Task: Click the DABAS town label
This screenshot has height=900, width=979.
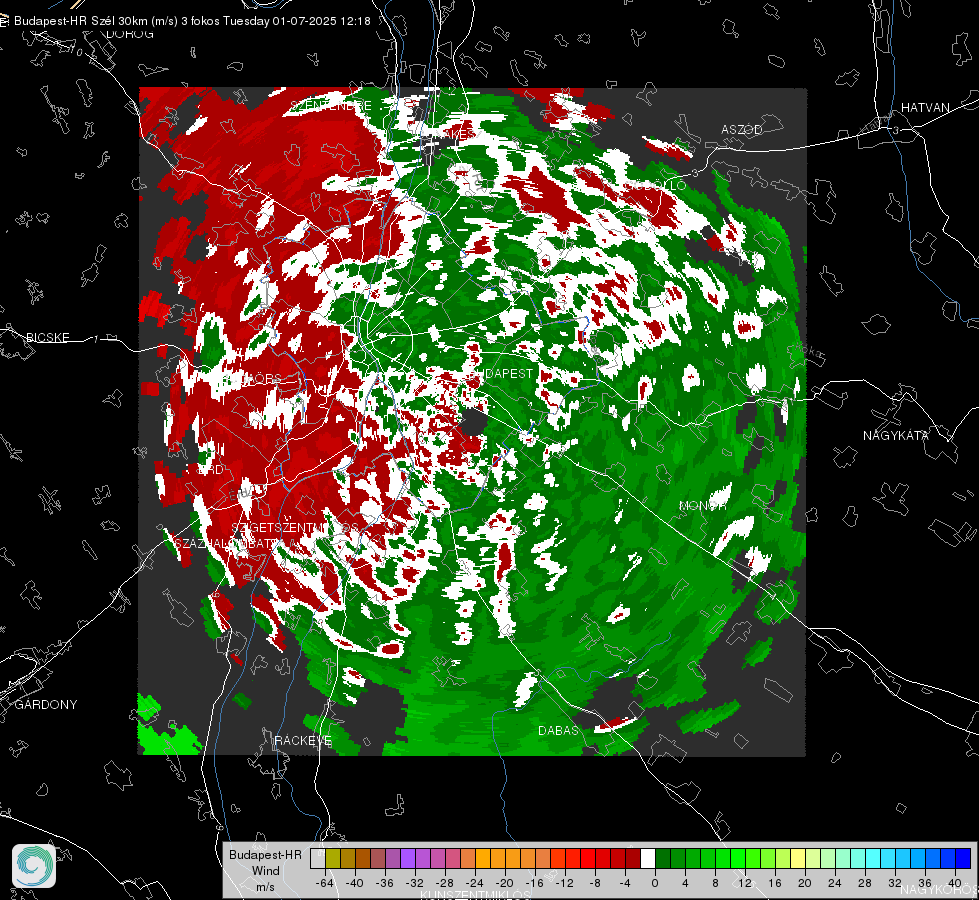Action: pos(558,730)
